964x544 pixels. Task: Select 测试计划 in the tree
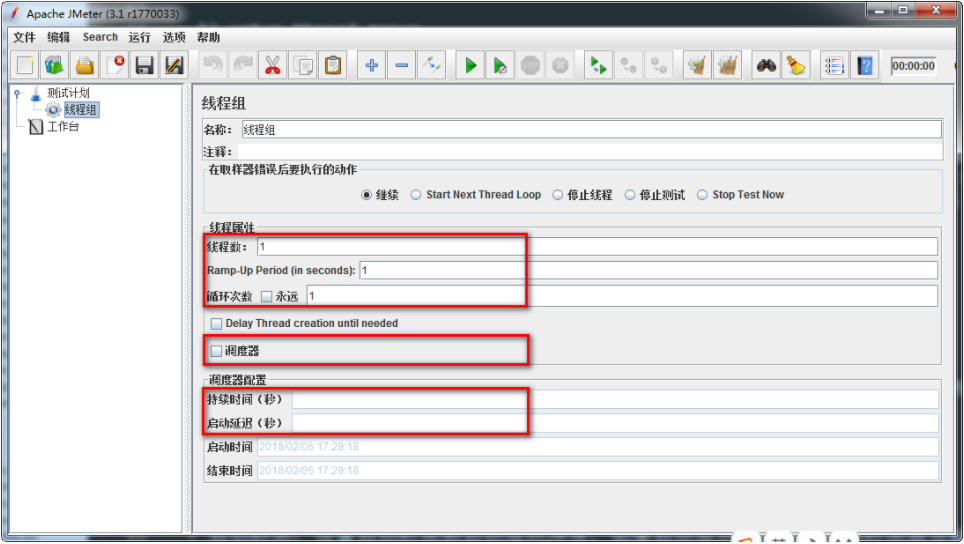click(x=68, y=93)
